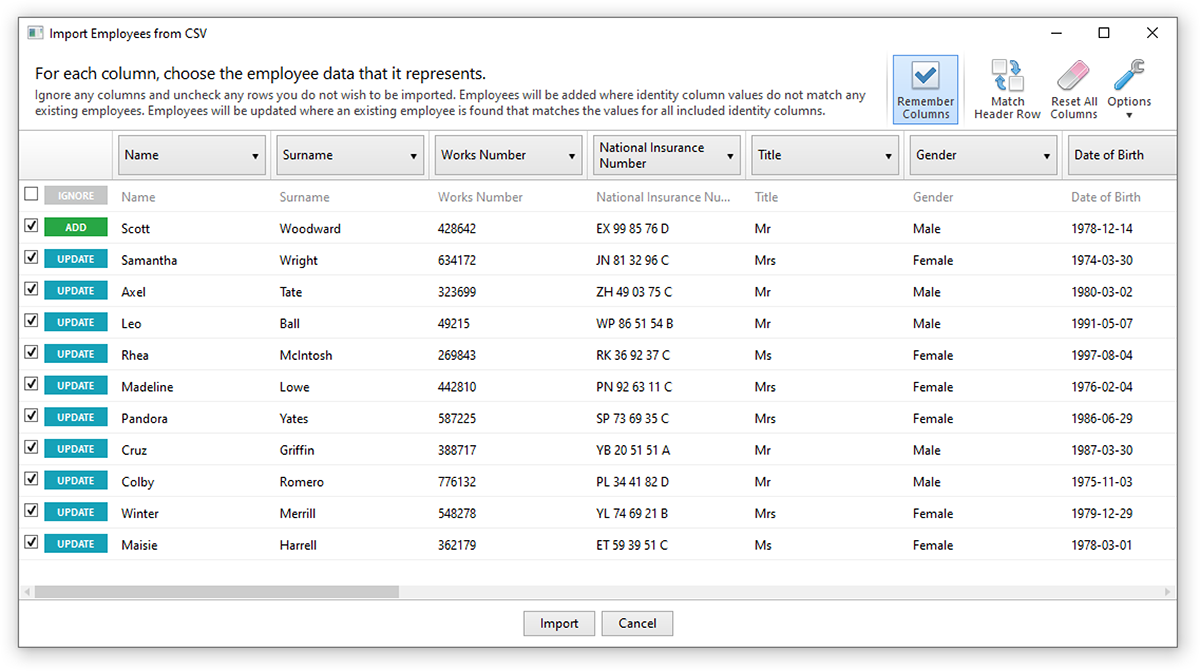Click the grey IGNORE badge on the header row
Image resolution: width=1200 pixels, height=671 pixels.
(76, 196)
